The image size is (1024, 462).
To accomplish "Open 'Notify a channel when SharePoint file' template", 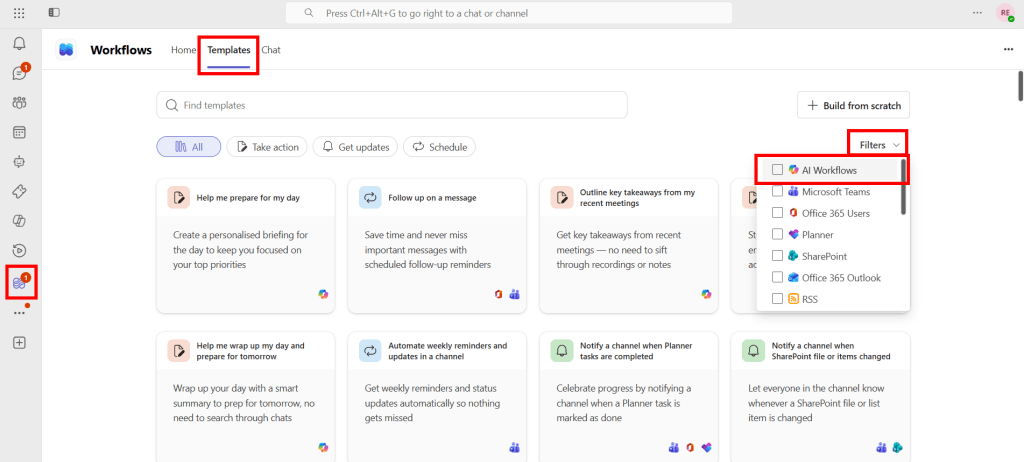I will (820, 396).
